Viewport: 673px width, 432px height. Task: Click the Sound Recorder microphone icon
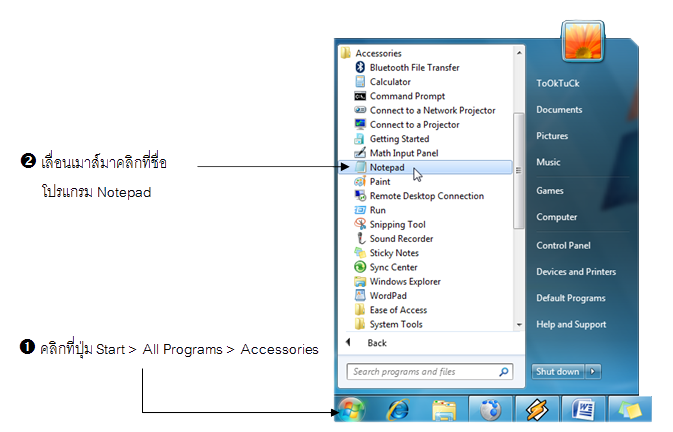coord(361,239)
